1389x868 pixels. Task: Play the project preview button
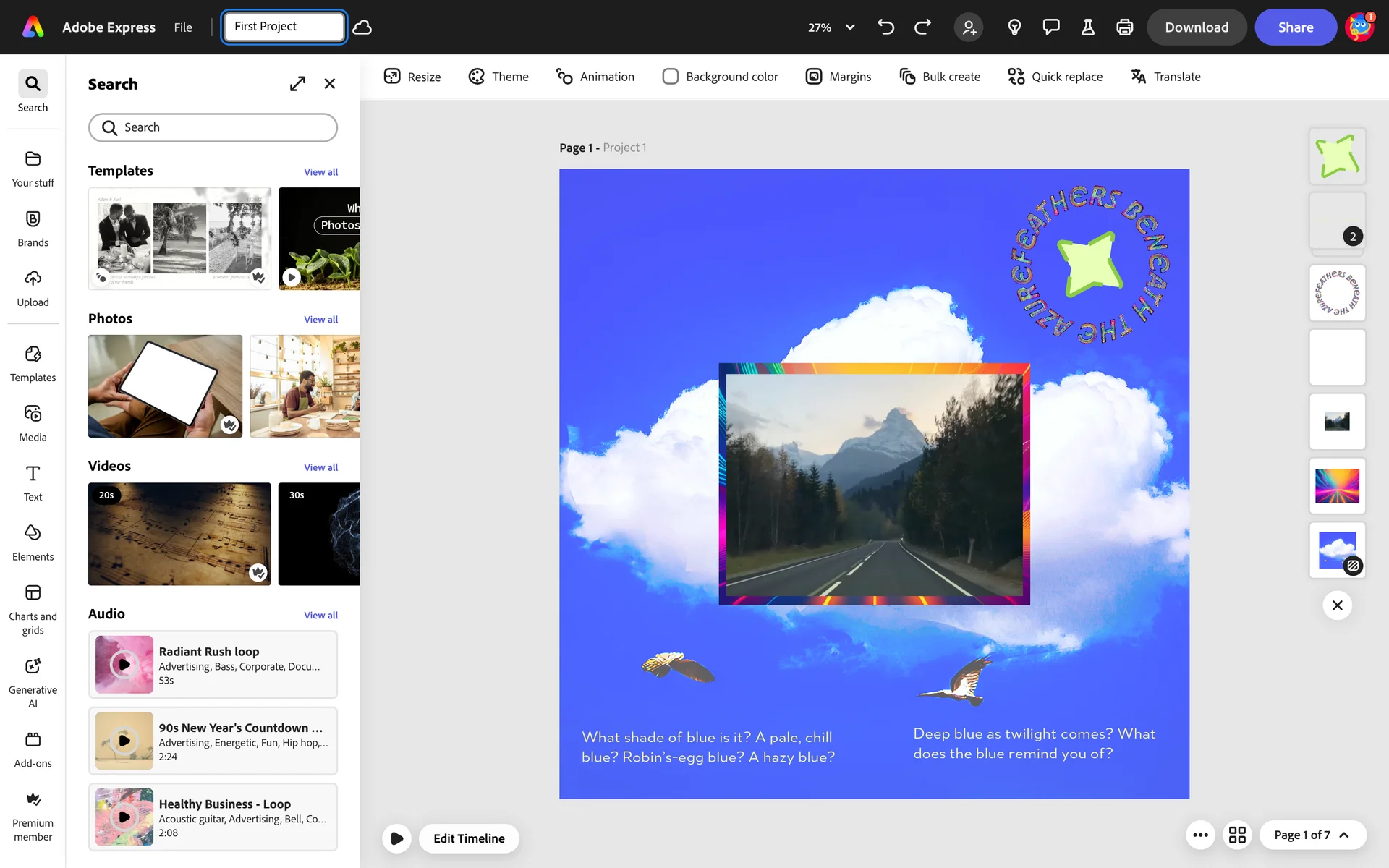pyautogui.click(x=396, y=838)
